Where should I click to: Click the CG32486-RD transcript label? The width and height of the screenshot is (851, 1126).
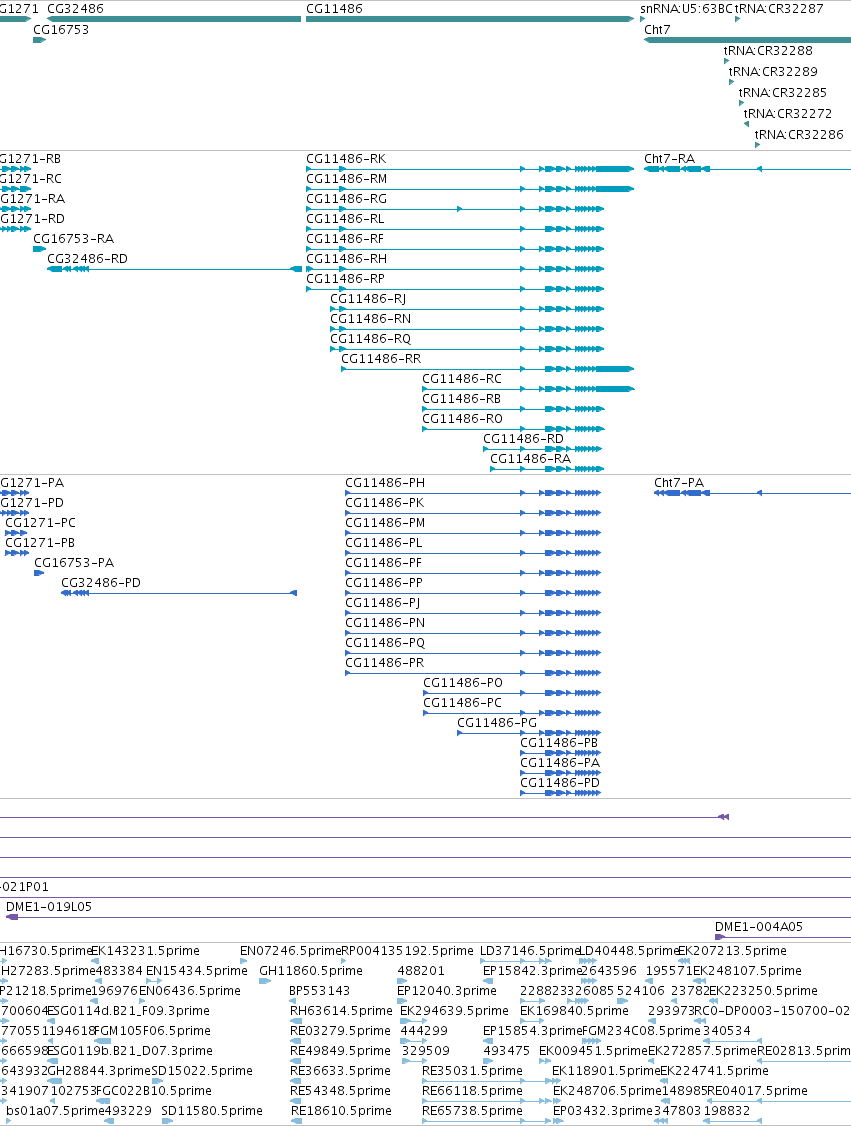88,259
